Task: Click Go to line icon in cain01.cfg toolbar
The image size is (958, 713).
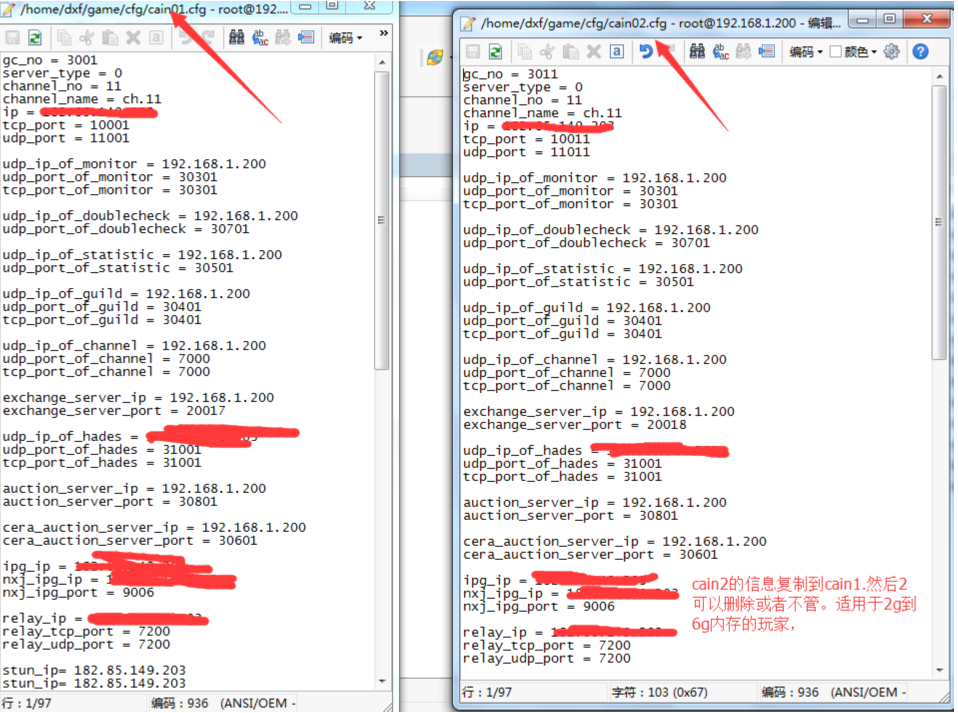Action: [306, 37]
